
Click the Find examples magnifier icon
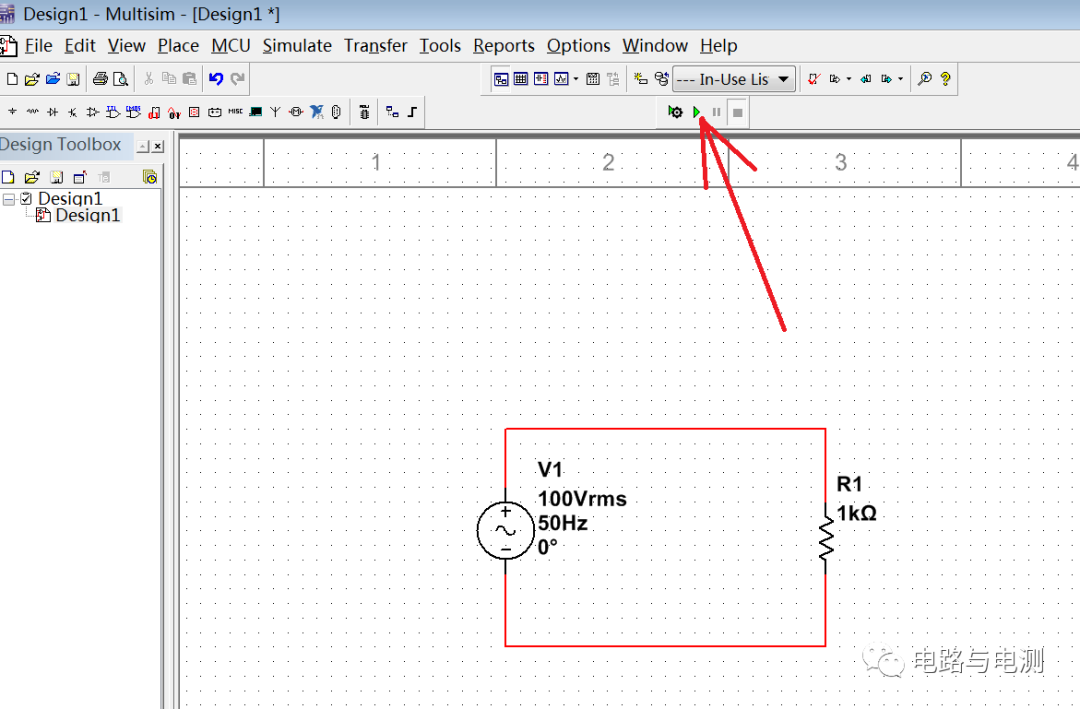[925, 79]
